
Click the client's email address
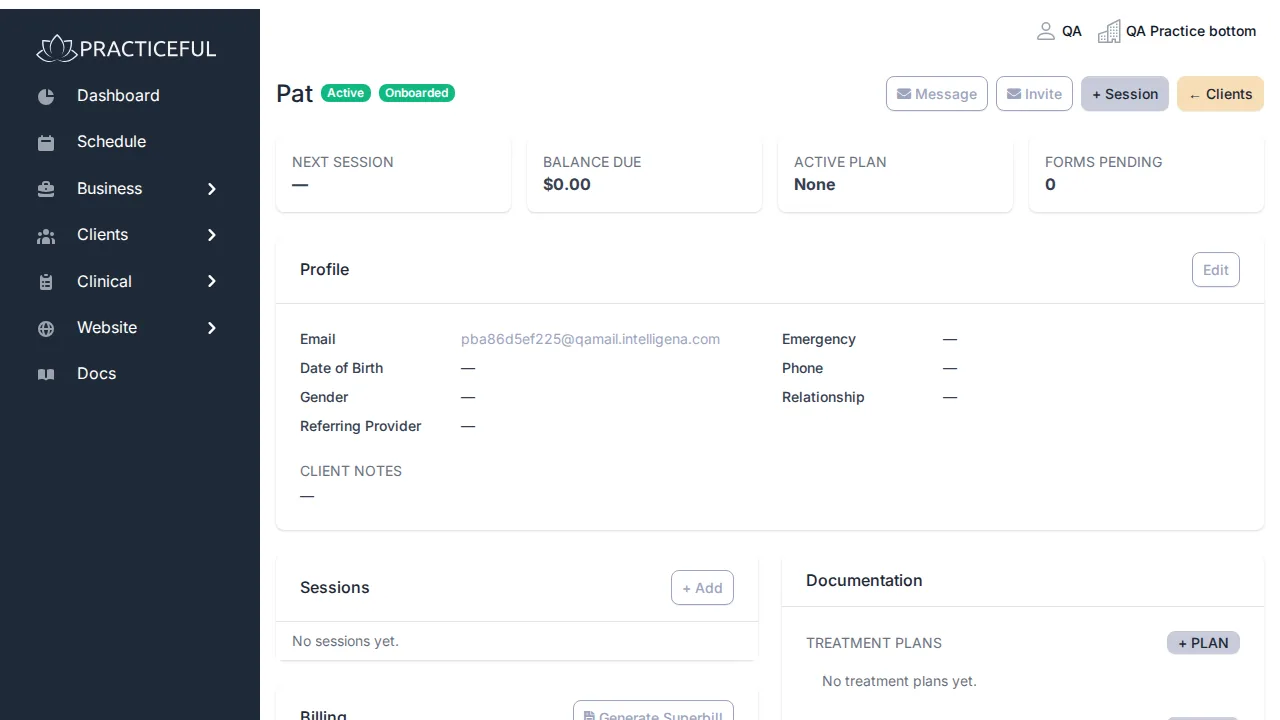(x=590, y=339)
